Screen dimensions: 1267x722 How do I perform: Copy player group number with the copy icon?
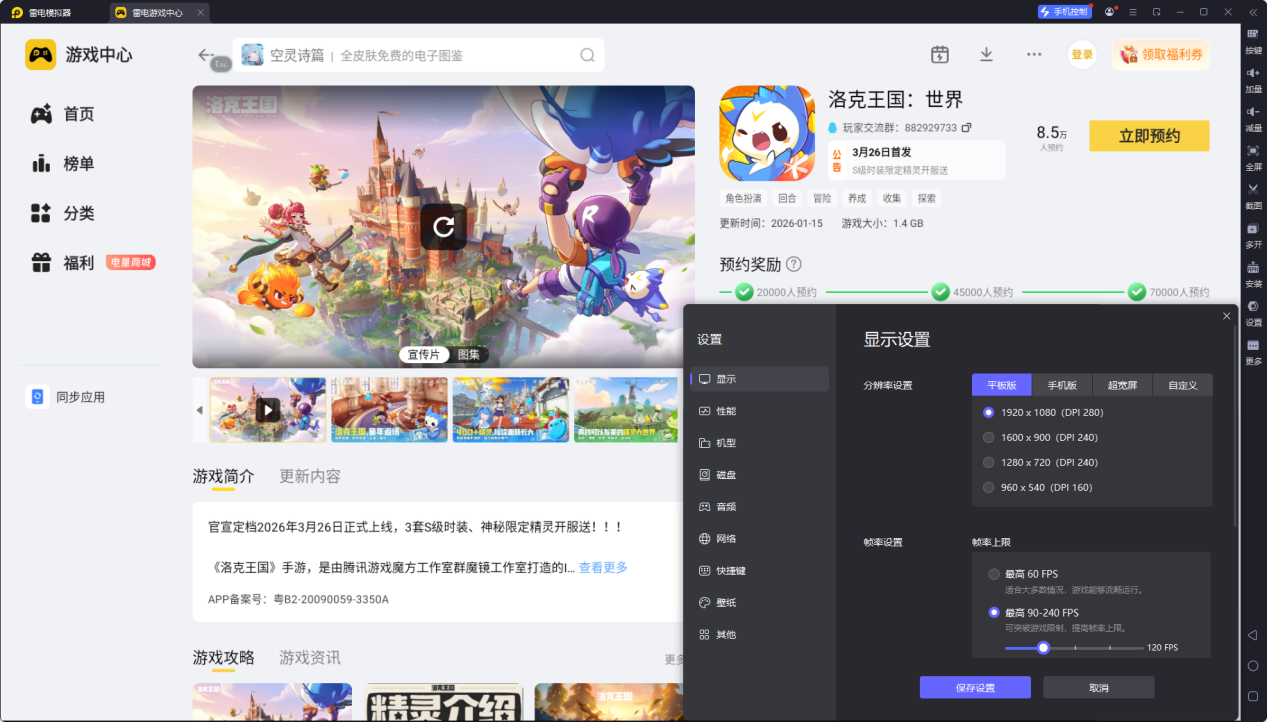point(966,128)
